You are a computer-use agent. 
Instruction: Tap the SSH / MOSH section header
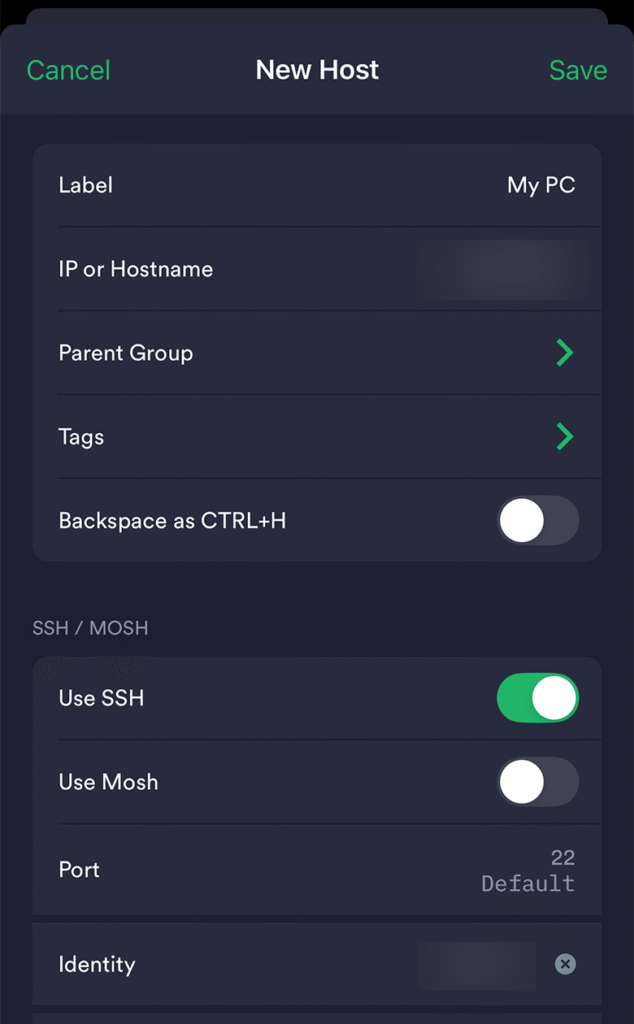click(x=90, y=628)
